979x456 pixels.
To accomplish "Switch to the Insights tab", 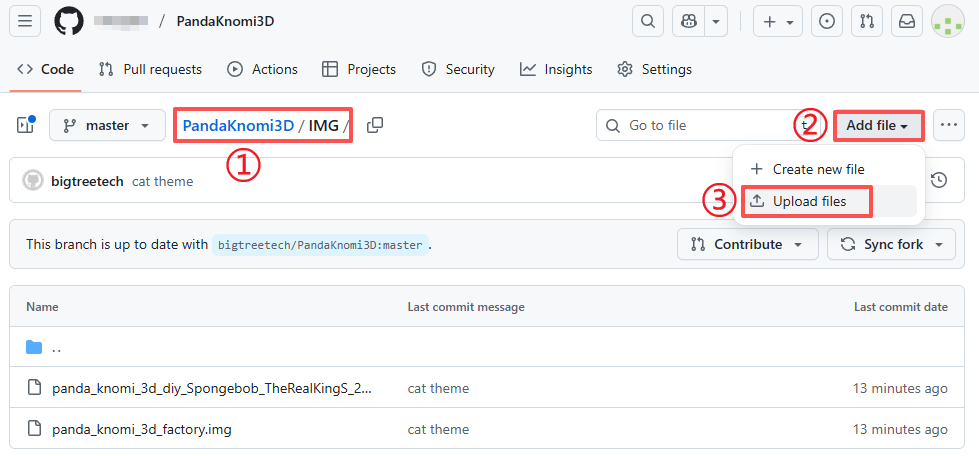I will point(556,69).
